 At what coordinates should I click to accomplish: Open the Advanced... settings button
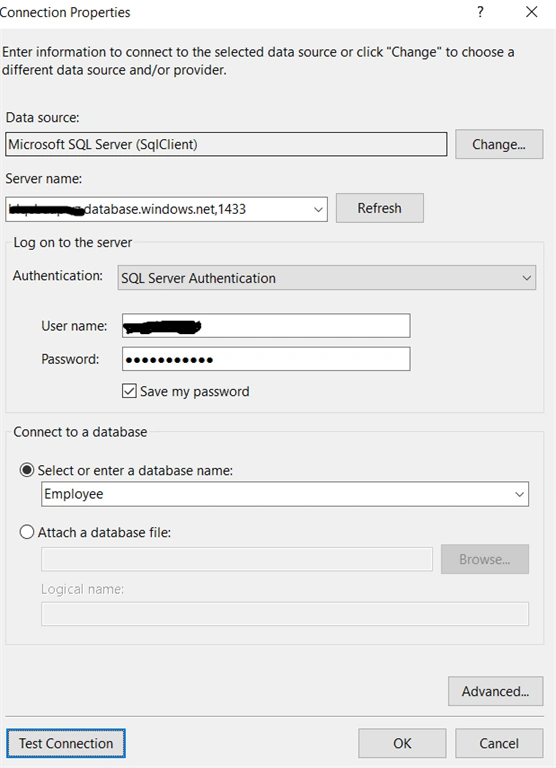pyautogui.click(x=495, y=691)
